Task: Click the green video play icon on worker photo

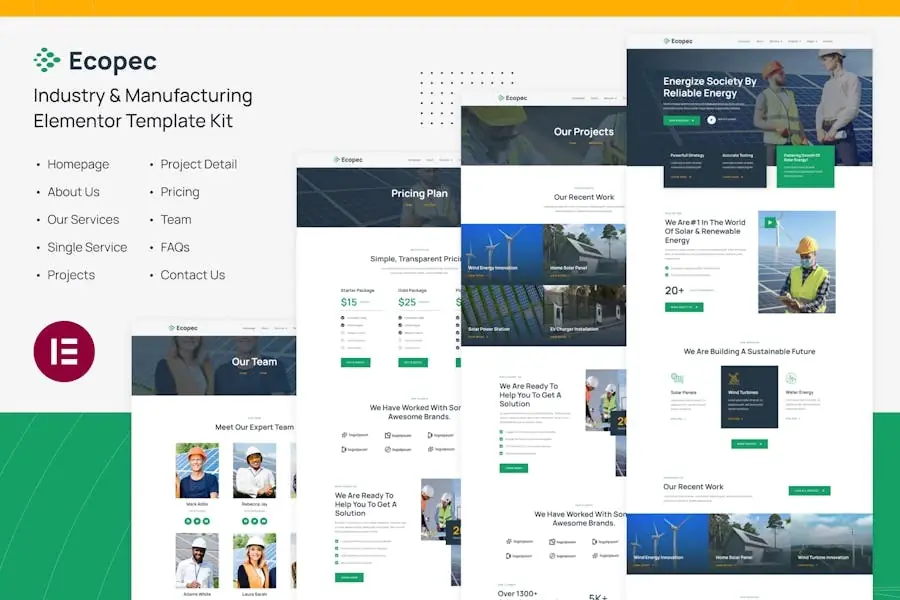Action: (769, 223)
